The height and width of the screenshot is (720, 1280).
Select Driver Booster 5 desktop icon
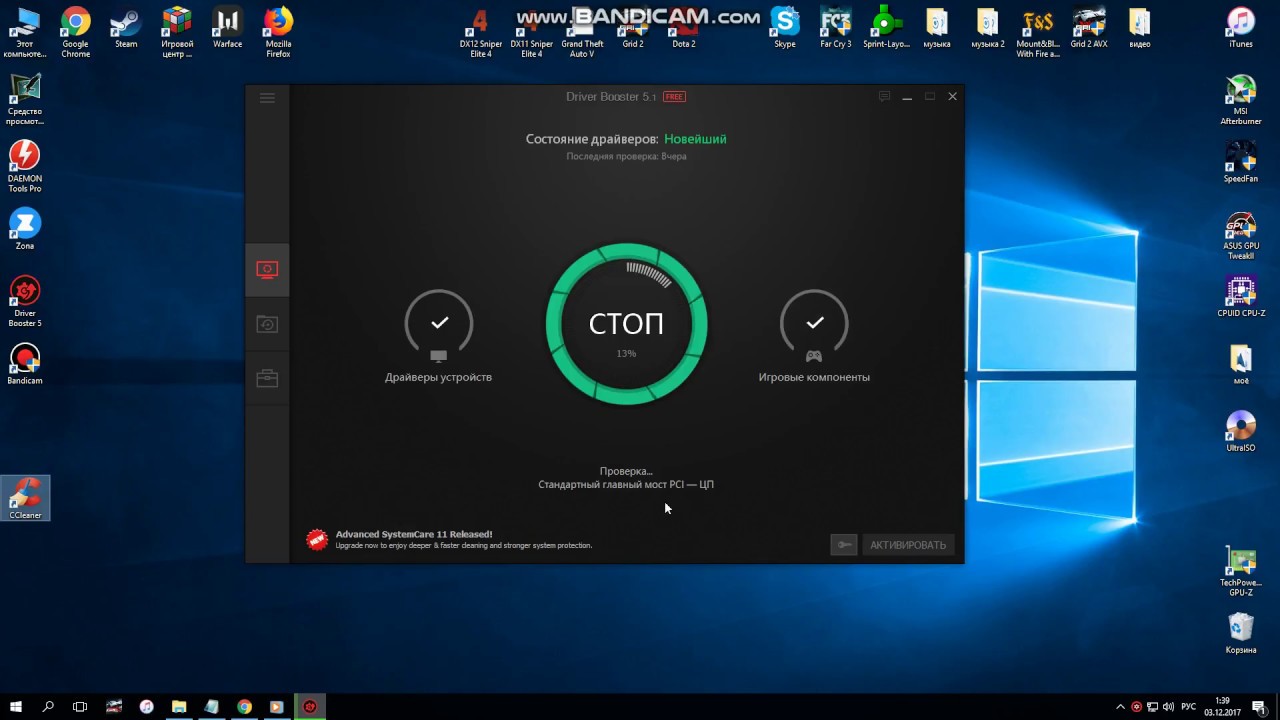click(25, 301)
